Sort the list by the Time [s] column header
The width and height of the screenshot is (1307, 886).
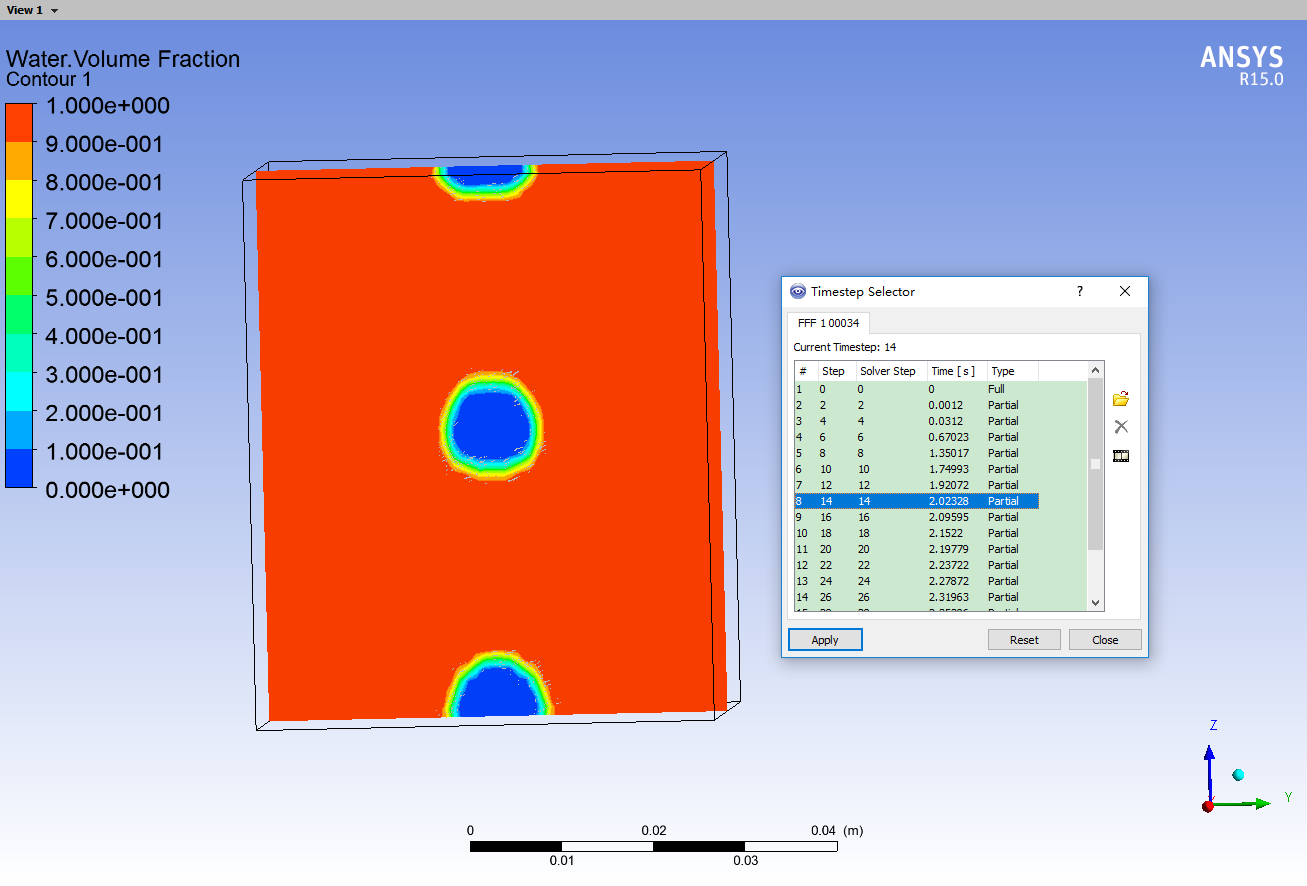click(x=956, y=371)
